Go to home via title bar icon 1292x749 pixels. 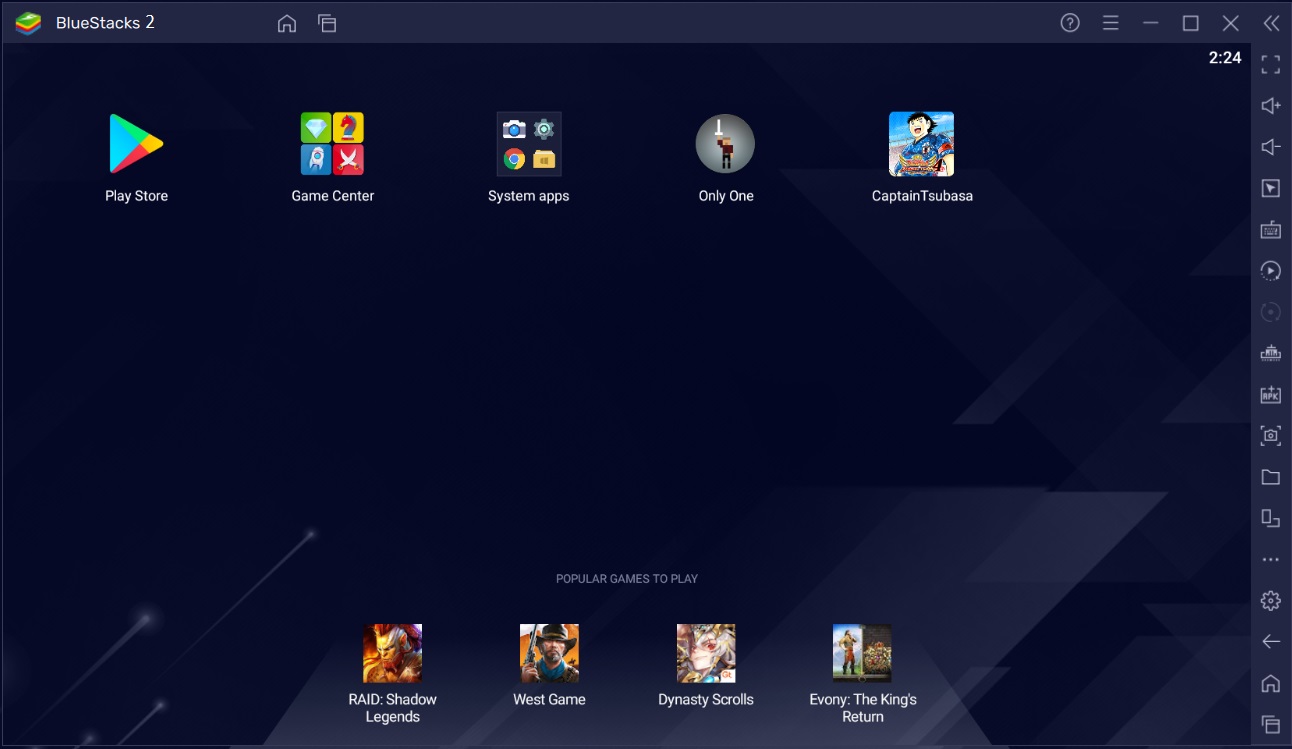(287, 23)
